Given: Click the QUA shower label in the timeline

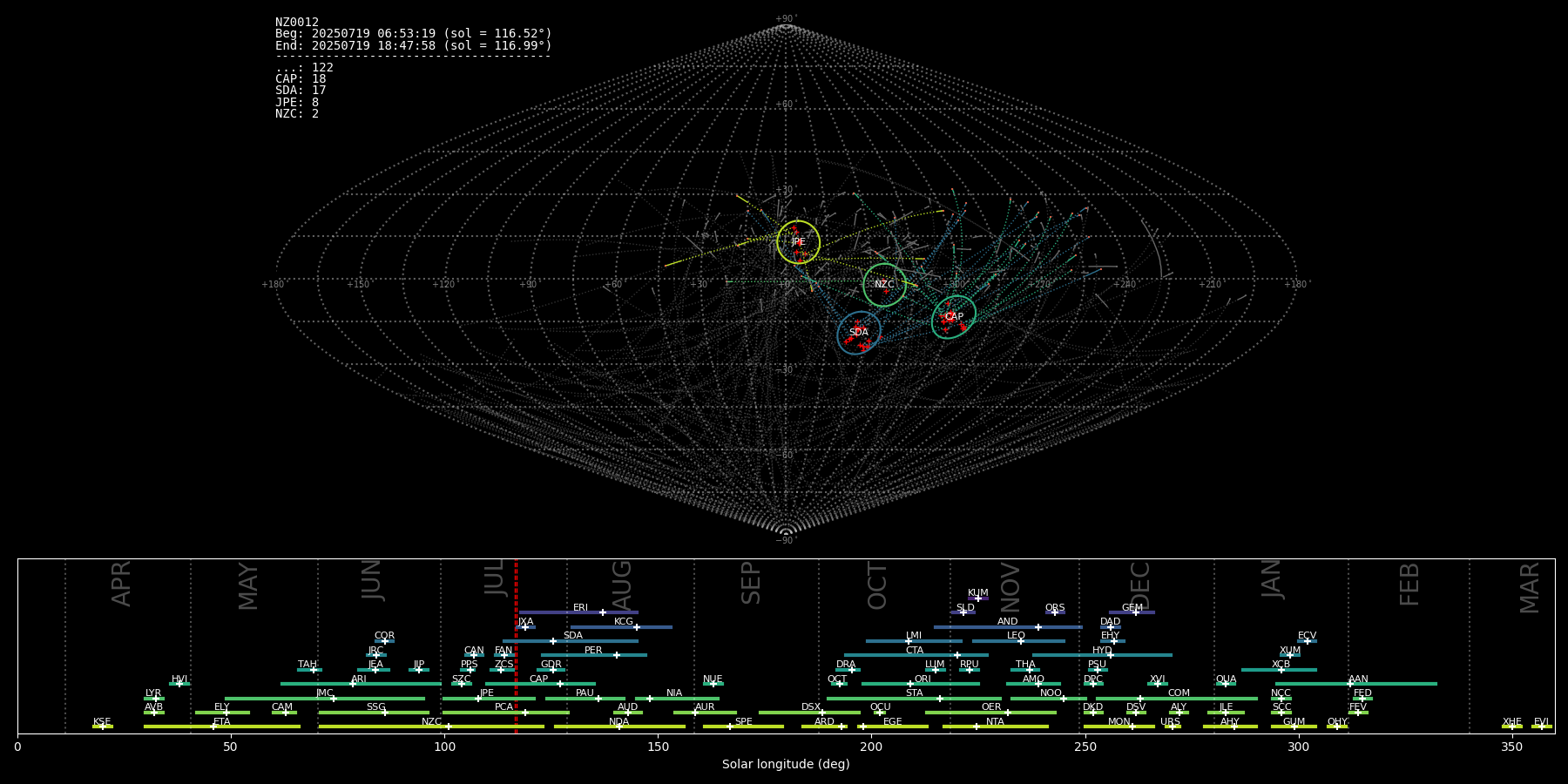Looking at the screenshot, I should [x=1226, y=679].
